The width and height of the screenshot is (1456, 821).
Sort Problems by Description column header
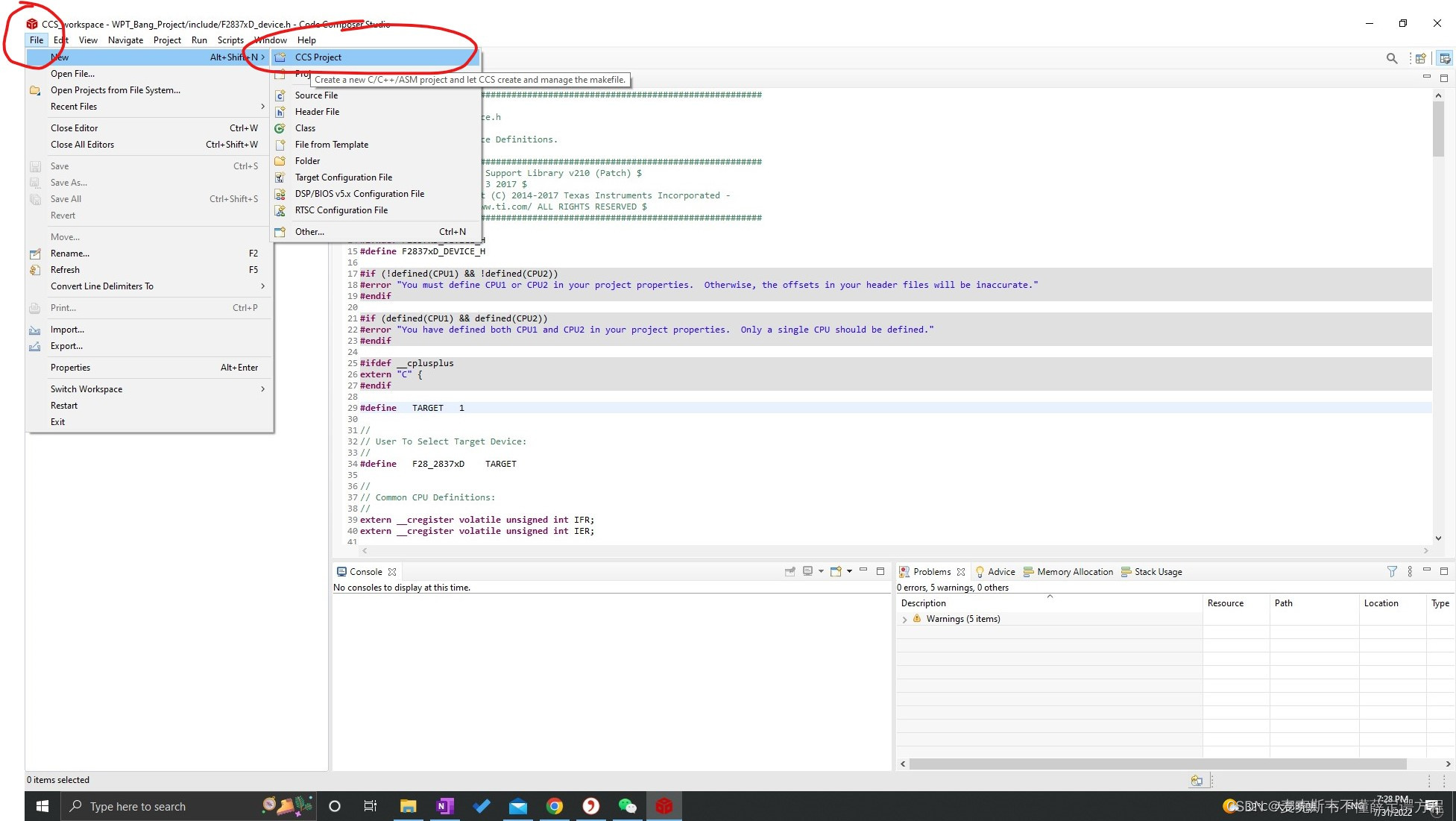(1050, 603)
